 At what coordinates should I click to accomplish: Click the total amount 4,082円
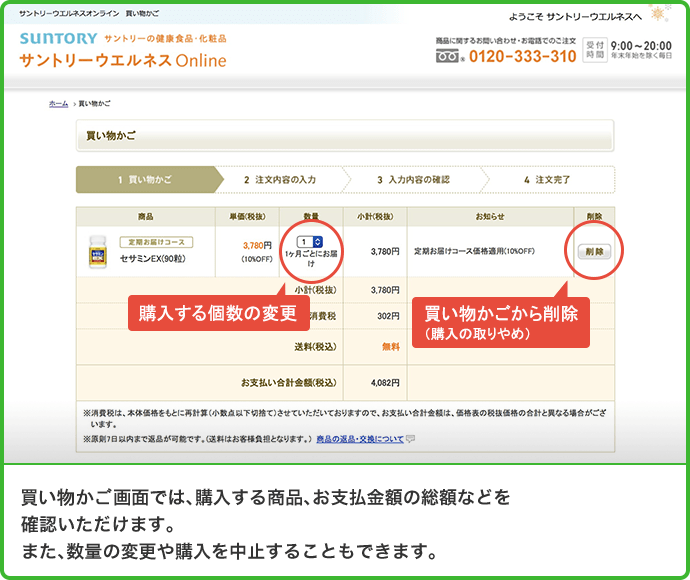(385, 383)
